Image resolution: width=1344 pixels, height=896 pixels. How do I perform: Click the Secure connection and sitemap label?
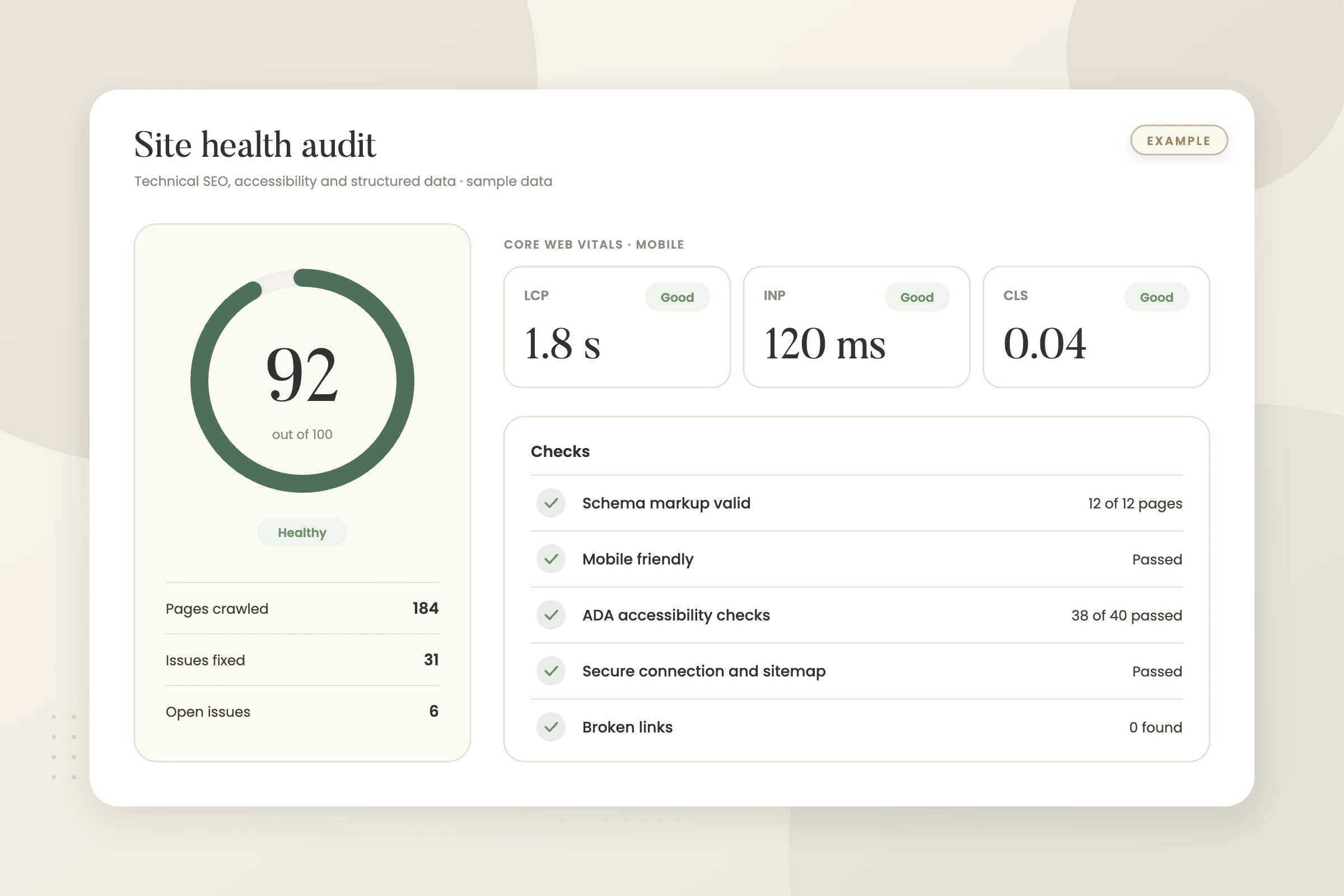point(704,671)
